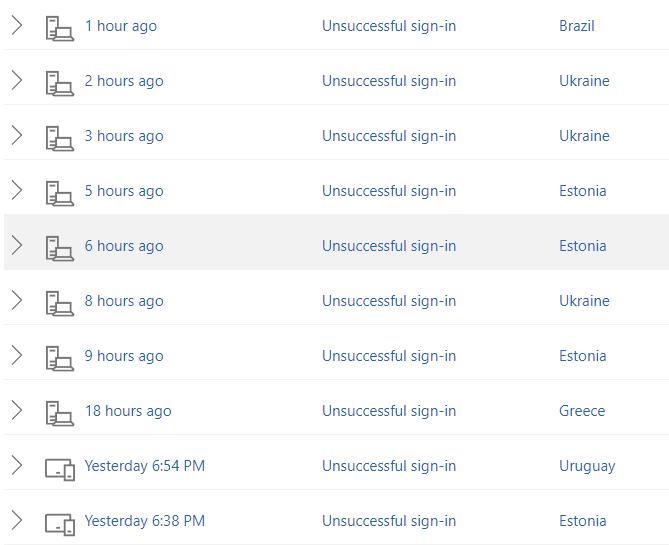Open the 2 hours ago timestamp link
This screenshot has width=669, height=545.
point(124,81)
